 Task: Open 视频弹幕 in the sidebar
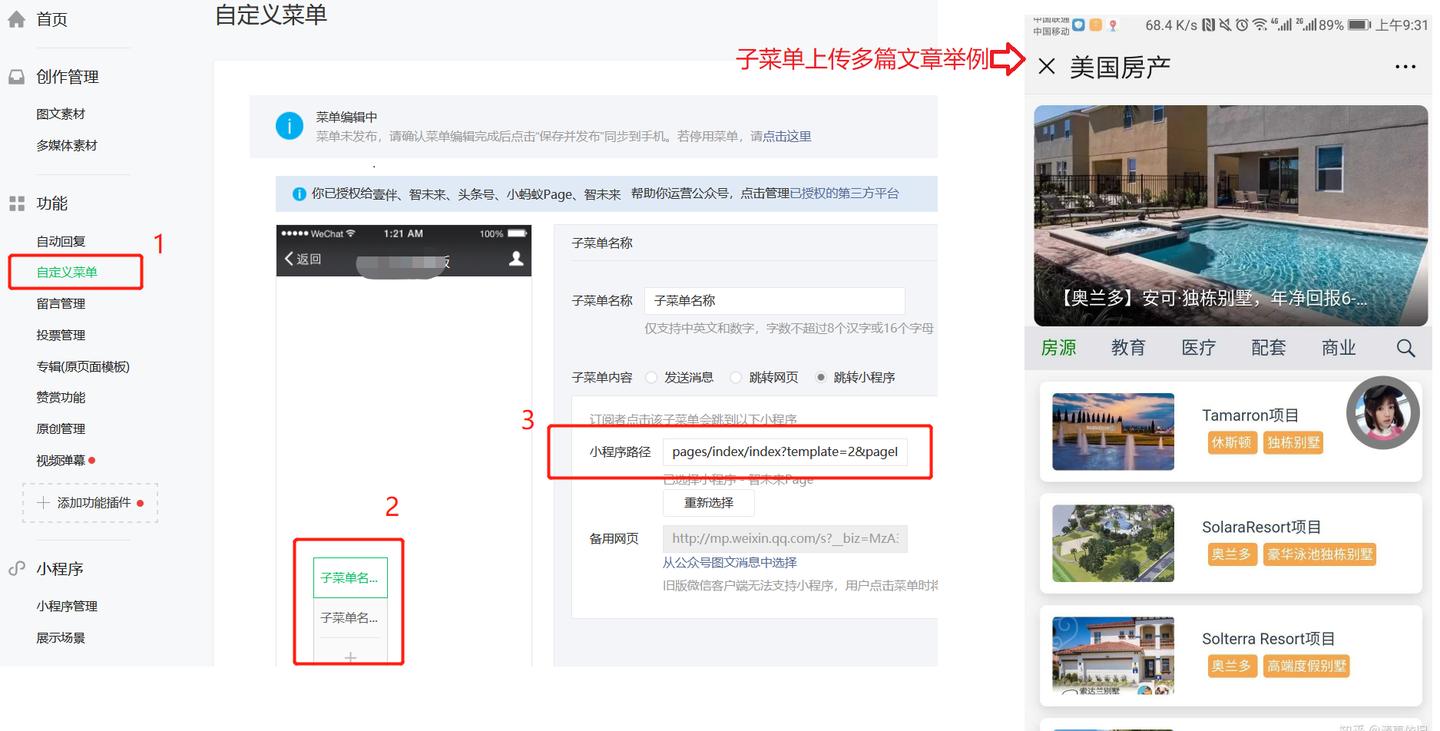pyautogui.click(x=61, y=460)
